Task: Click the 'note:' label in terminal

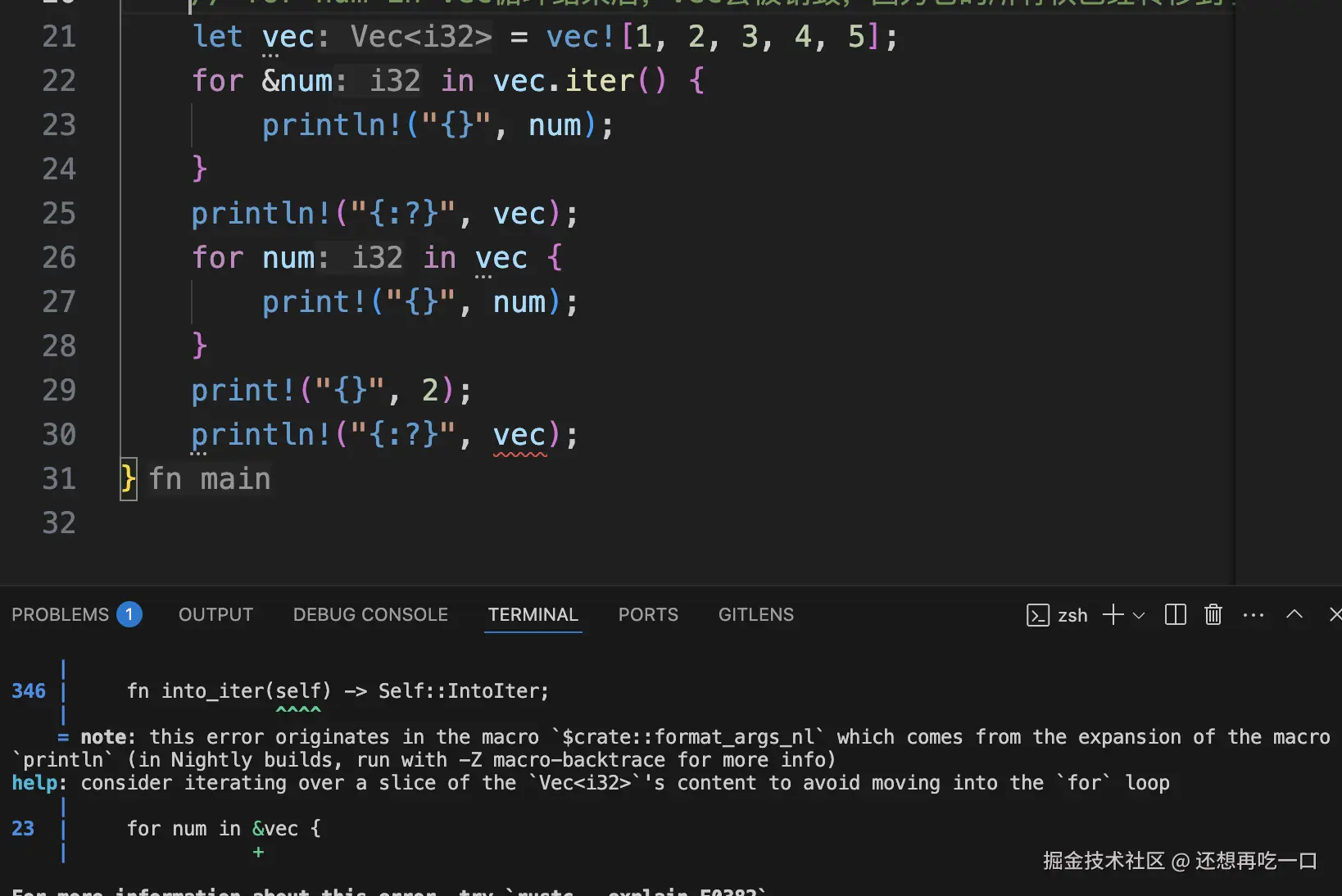Action: coord(108,737)
